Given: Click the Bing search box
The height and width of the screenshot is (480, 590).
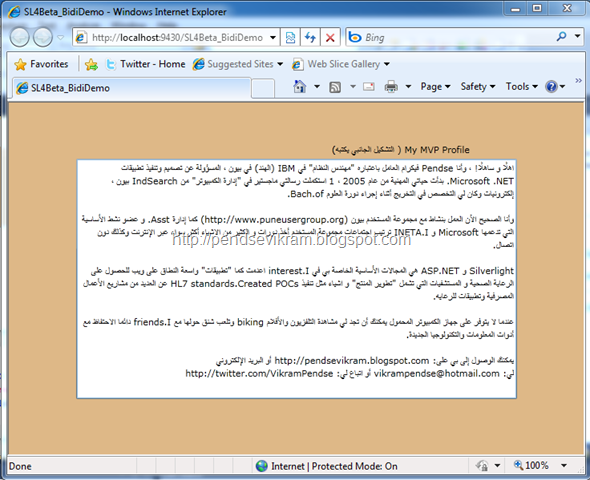Looking at the screenshot, I should (x=450, y=37).
